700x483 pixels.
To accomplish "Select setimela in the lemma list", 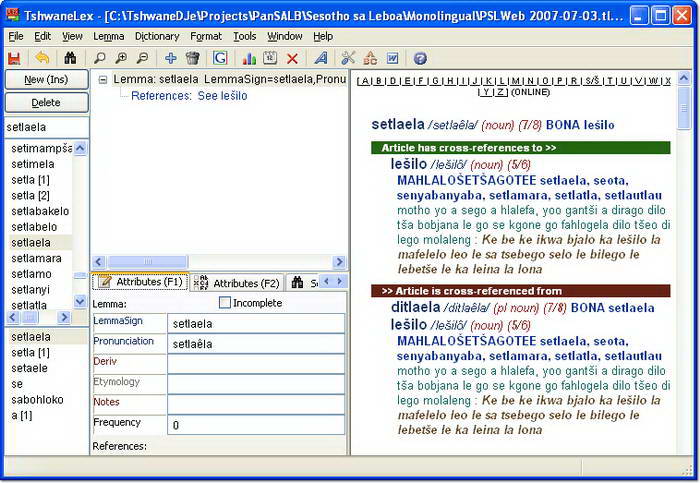I will (33, 164).
